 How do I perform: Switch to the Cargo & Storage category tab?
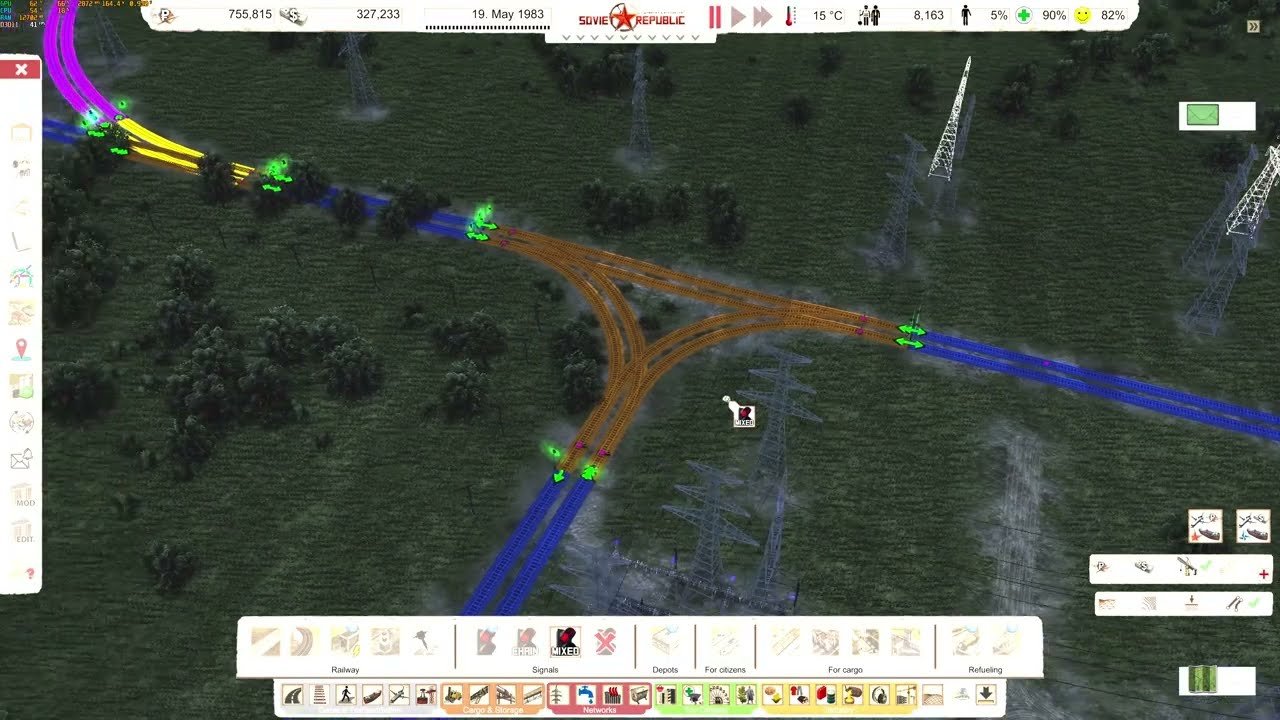[493, 710]
